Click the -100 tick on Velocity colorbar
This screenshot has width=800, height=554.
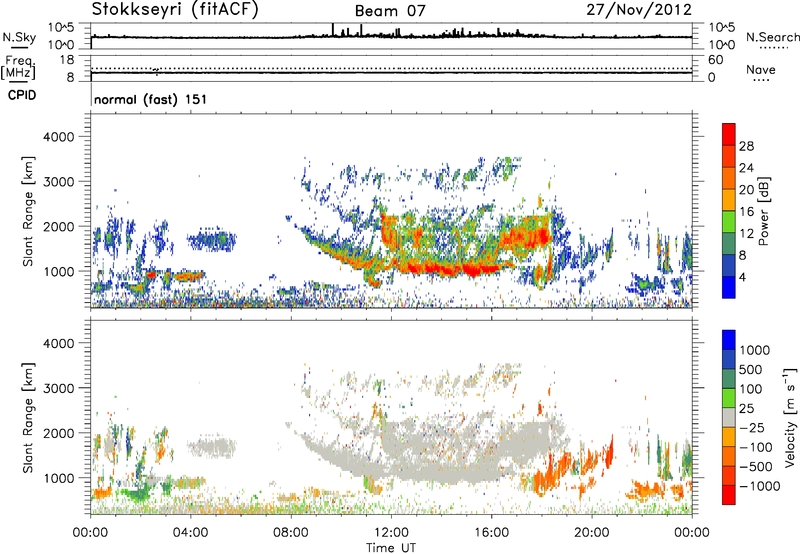[755, 447]
